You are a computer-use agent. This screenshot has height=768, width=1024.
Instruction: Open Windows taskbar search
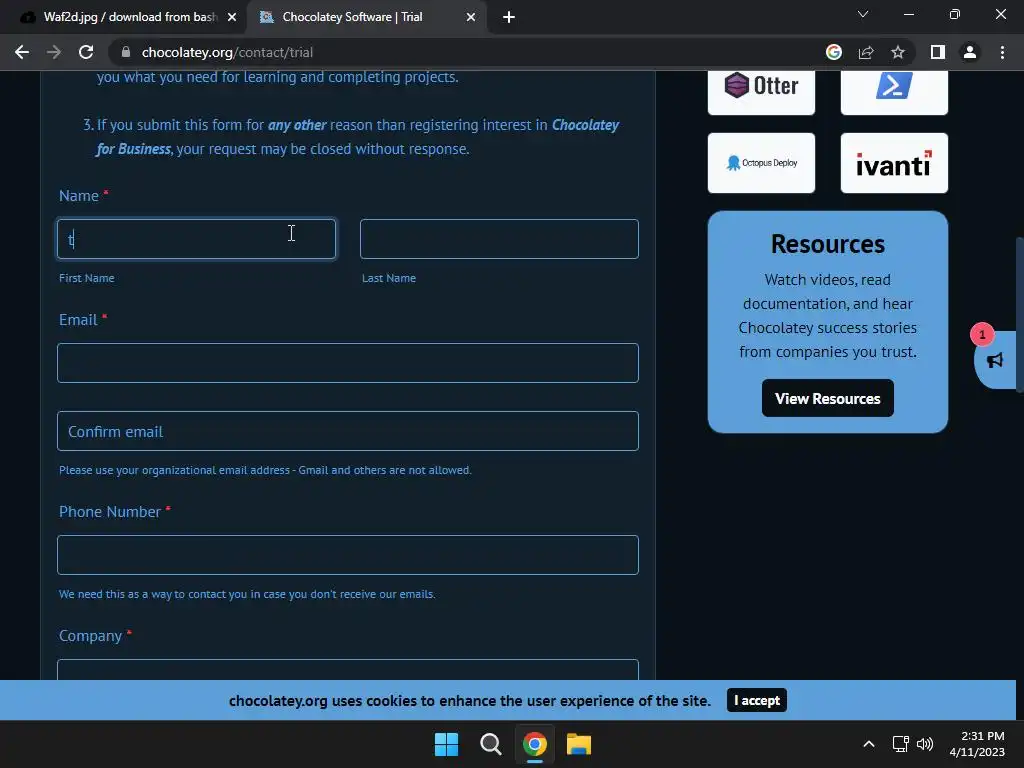490,744
